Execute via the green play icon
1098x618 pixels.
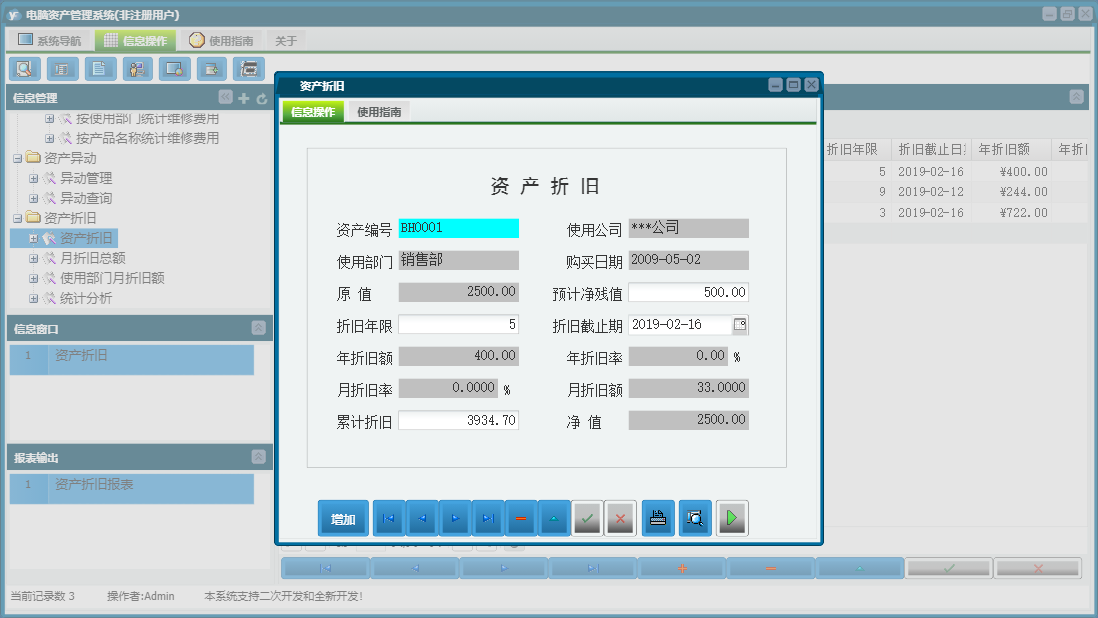[x=731, y=518]
